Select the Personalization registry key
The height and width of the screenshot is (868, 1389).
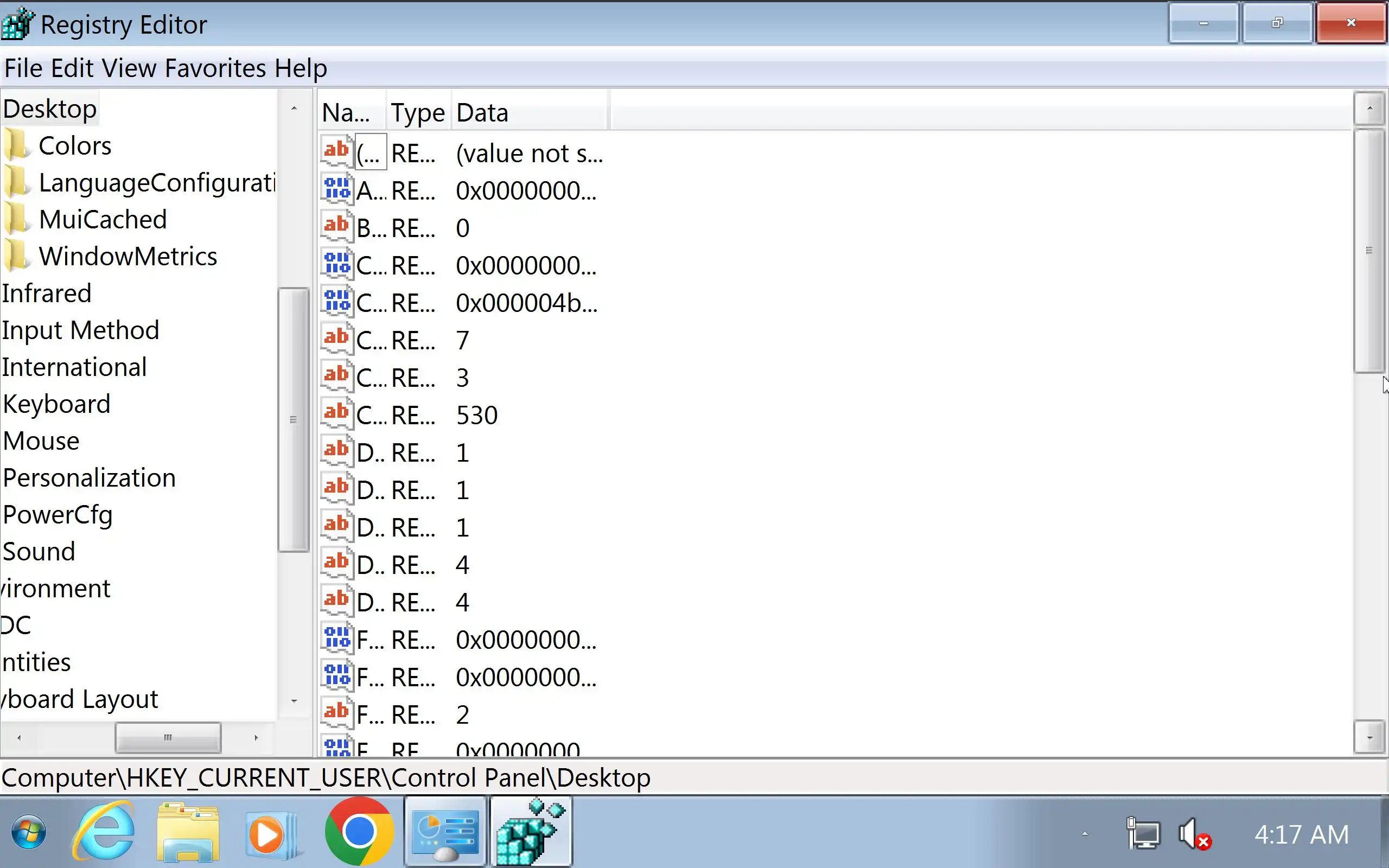tap(89, 478)
